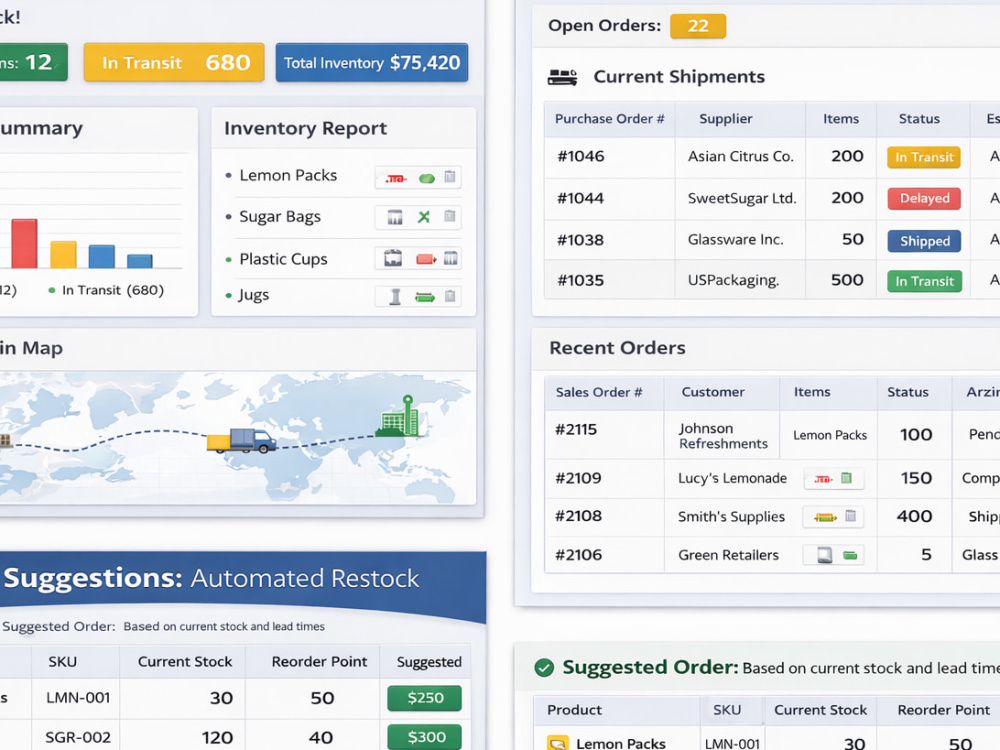Viewport: 1000px width, 750px height.
Task: Click Plastic Cups in Inventory Report
Action: coord(283,260)
